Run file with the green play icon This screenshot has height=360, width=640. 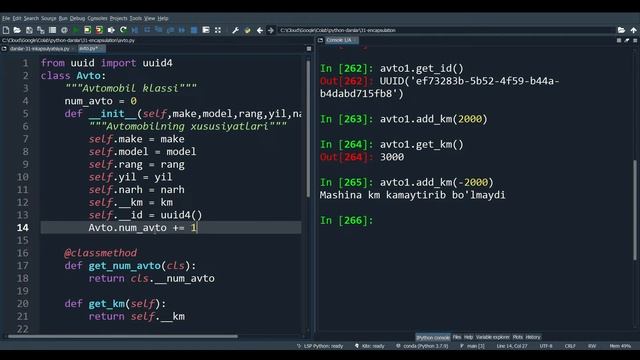click(x=76, y=30)
